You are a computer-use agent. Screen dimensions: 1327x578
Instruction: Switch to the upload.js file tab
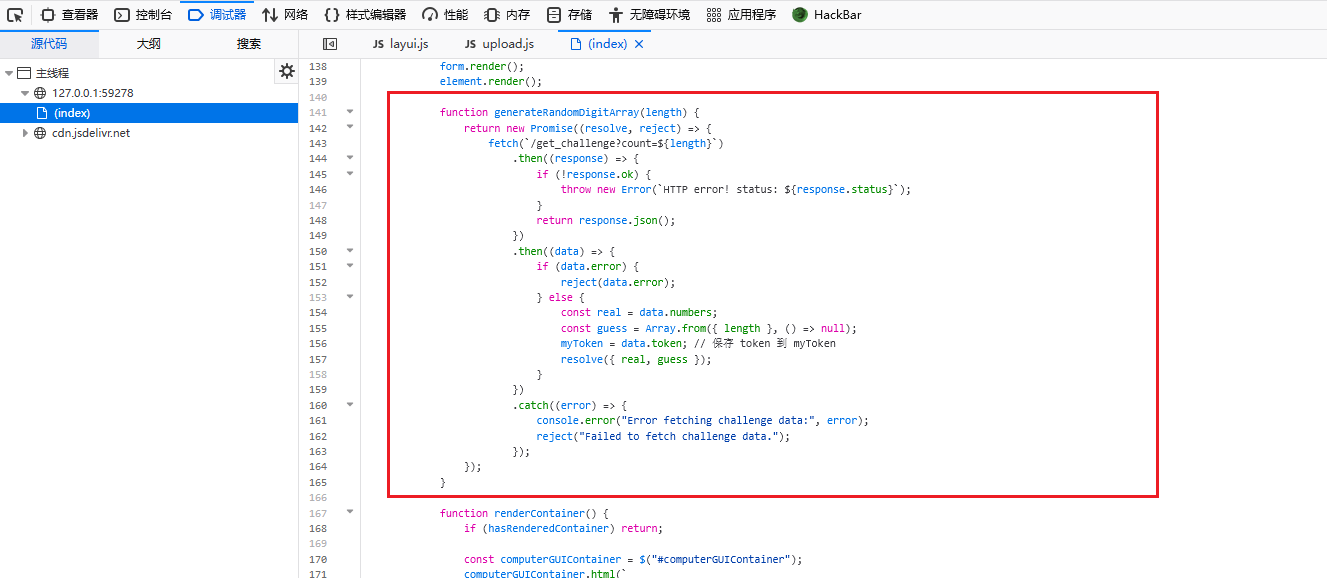coord(499,44)
